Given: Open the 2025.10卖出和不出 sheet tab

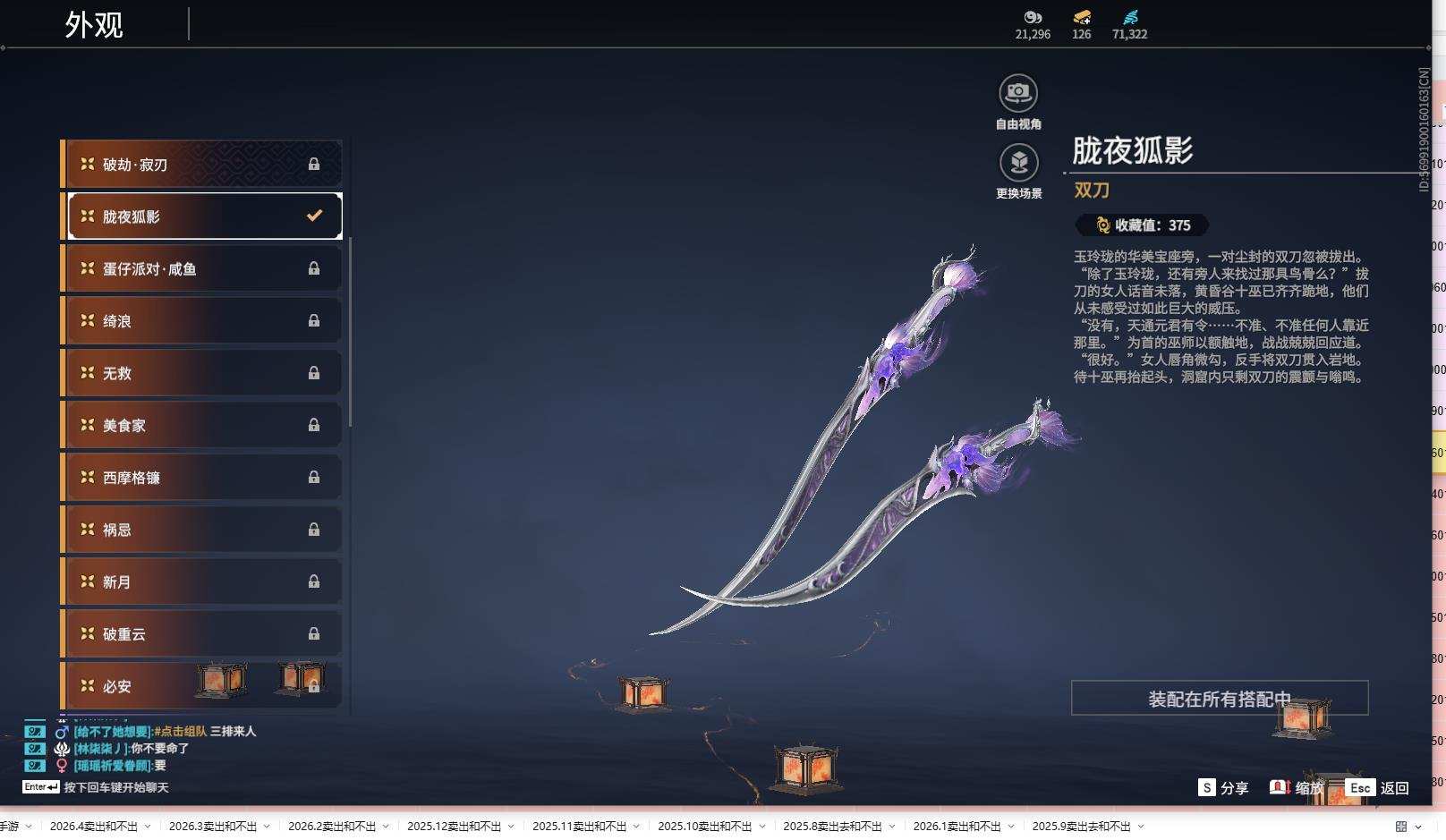Looking at the screenshot, I should coord(705,827).
